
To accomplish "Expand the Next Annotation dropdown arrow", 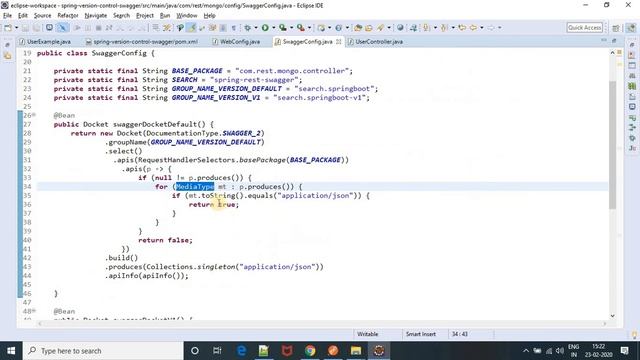I will (435, 28).
